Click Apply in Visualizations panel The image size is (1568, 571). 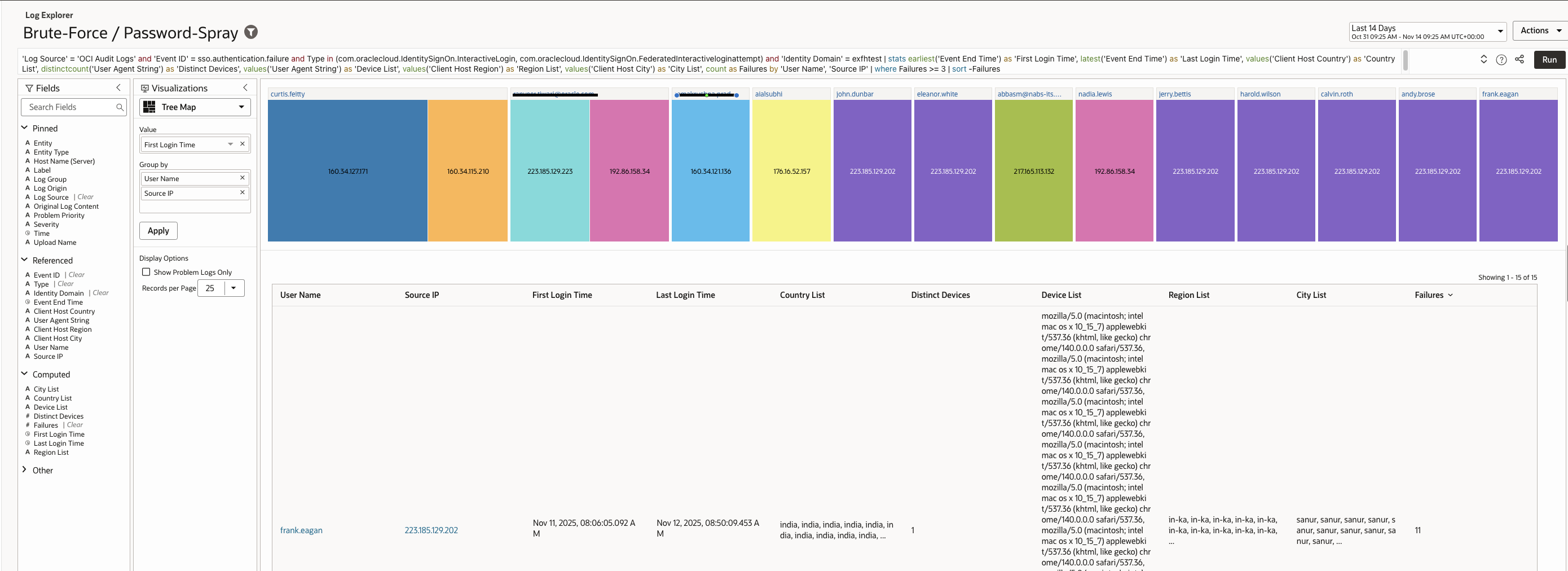[158, 231]
